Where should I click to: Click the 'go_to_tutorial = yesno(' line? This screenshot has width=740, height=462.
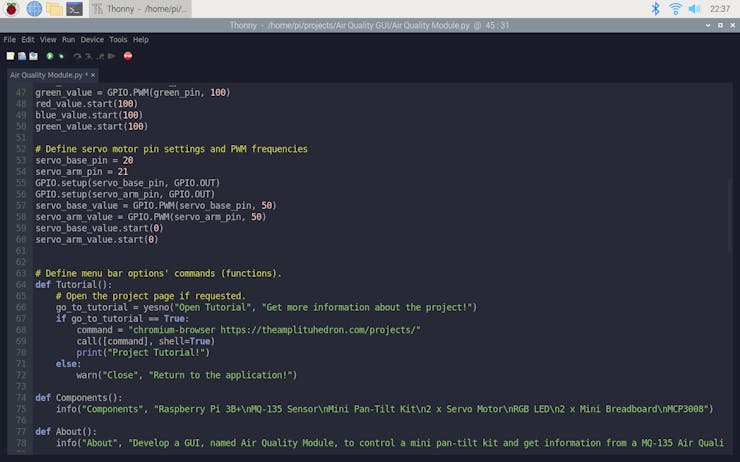click(267, 307)
